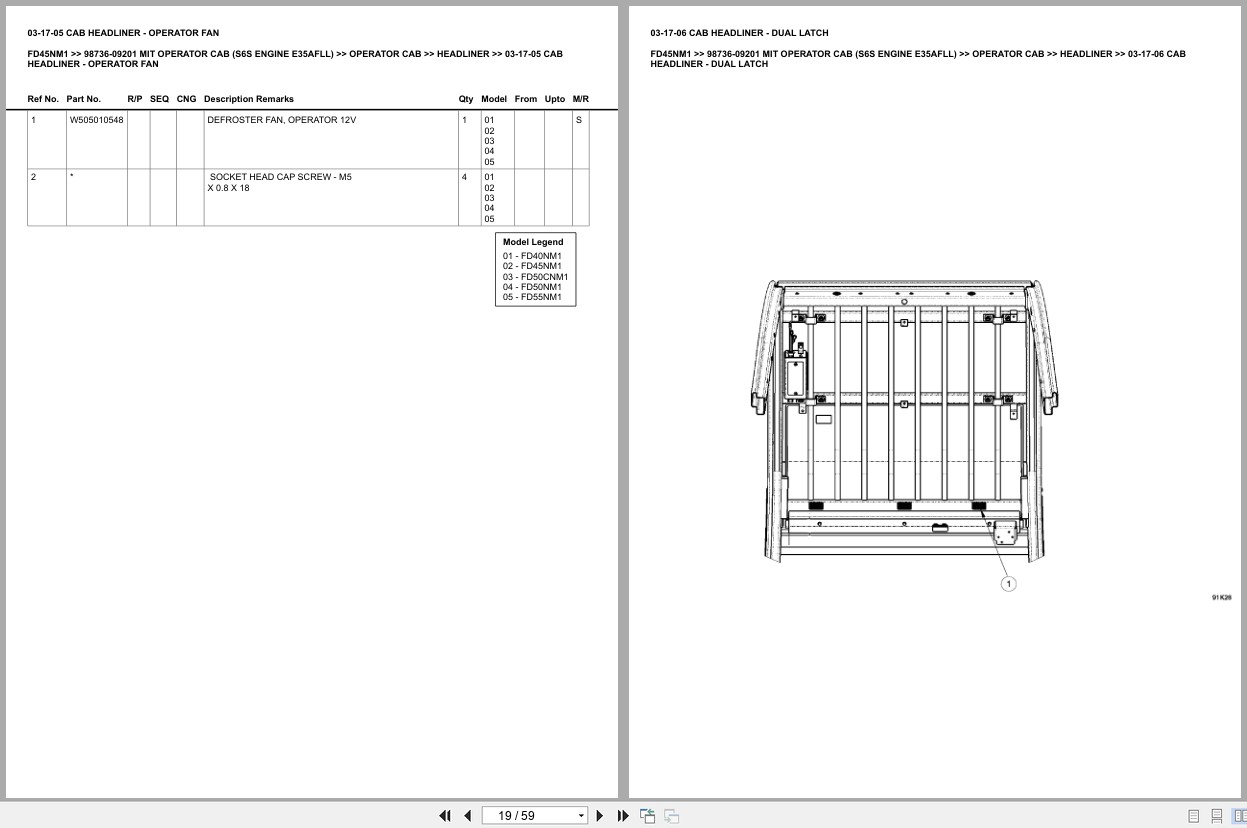Click DEFROSTER FAN, OPERATOR 12V description

tap(281, 120)
